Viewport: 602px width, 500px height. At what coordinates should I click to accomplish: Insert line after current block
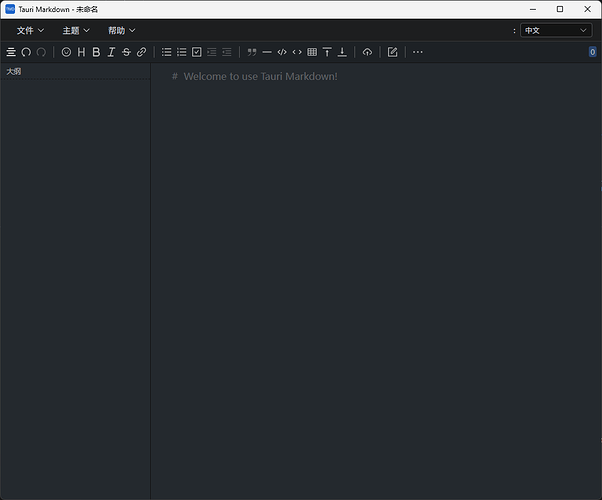(x=342, y=52)
